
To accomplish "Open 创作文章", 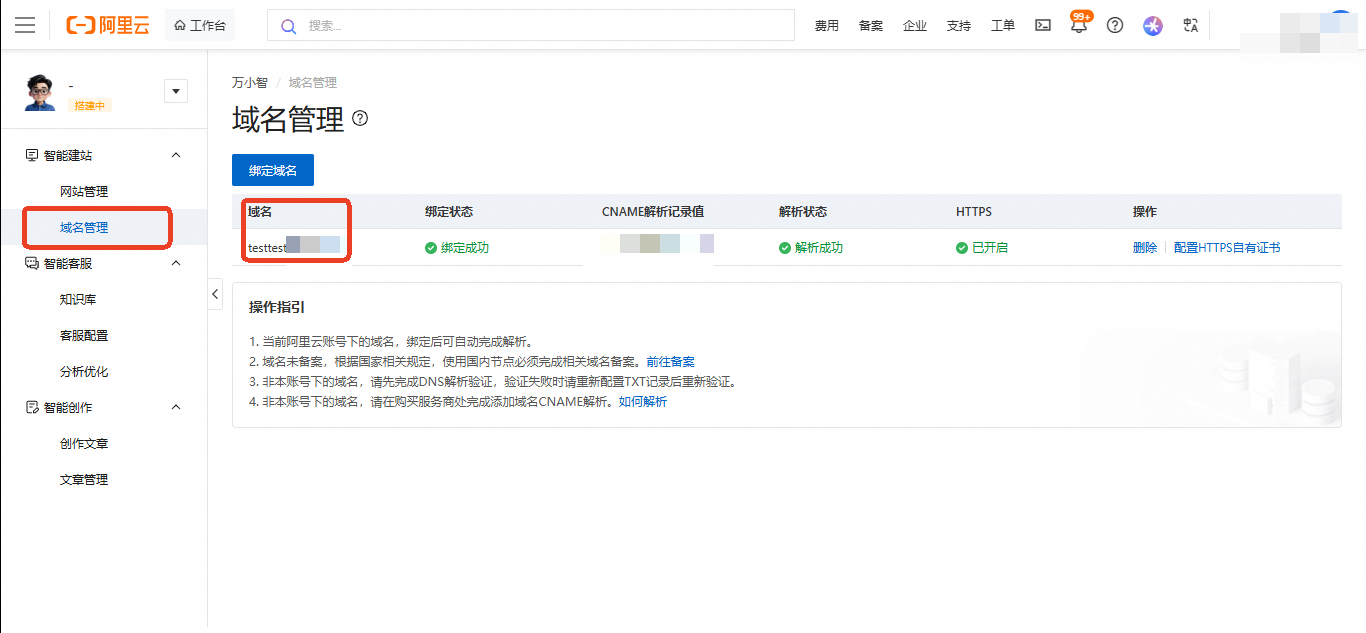I will coord(84,443).
